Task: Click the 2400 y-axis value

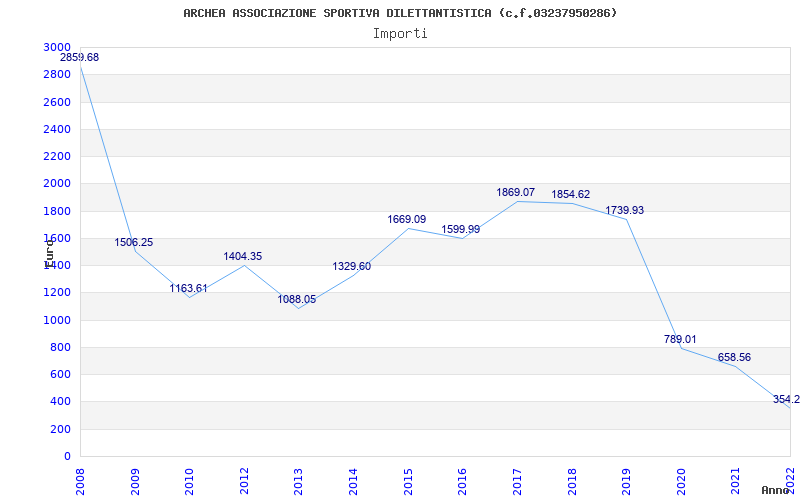Action: click(x=57, y=130)
